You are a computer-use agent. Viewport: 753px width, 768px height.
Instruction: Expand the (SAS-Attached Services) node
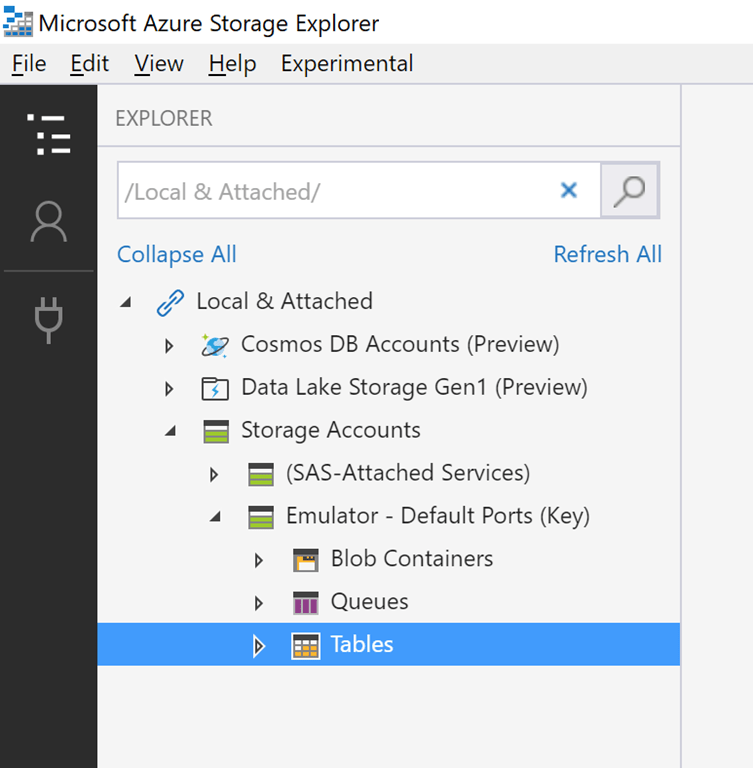214,474
